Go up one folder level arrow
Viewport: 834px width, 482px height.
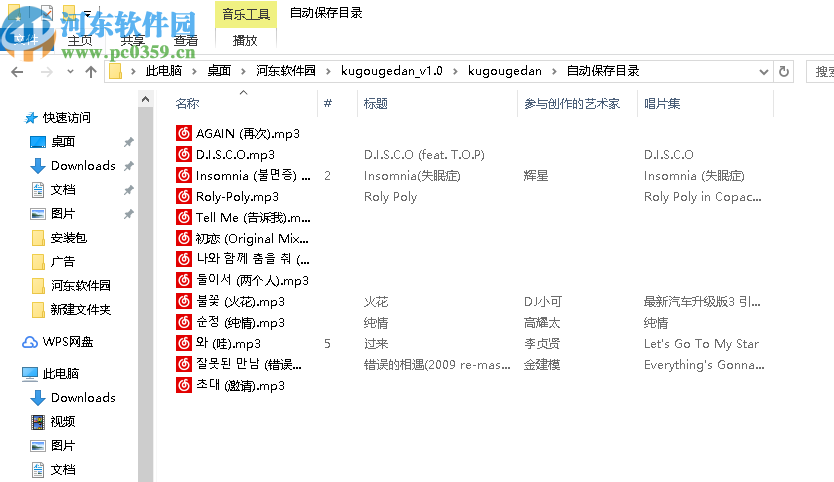coord(91,72)
